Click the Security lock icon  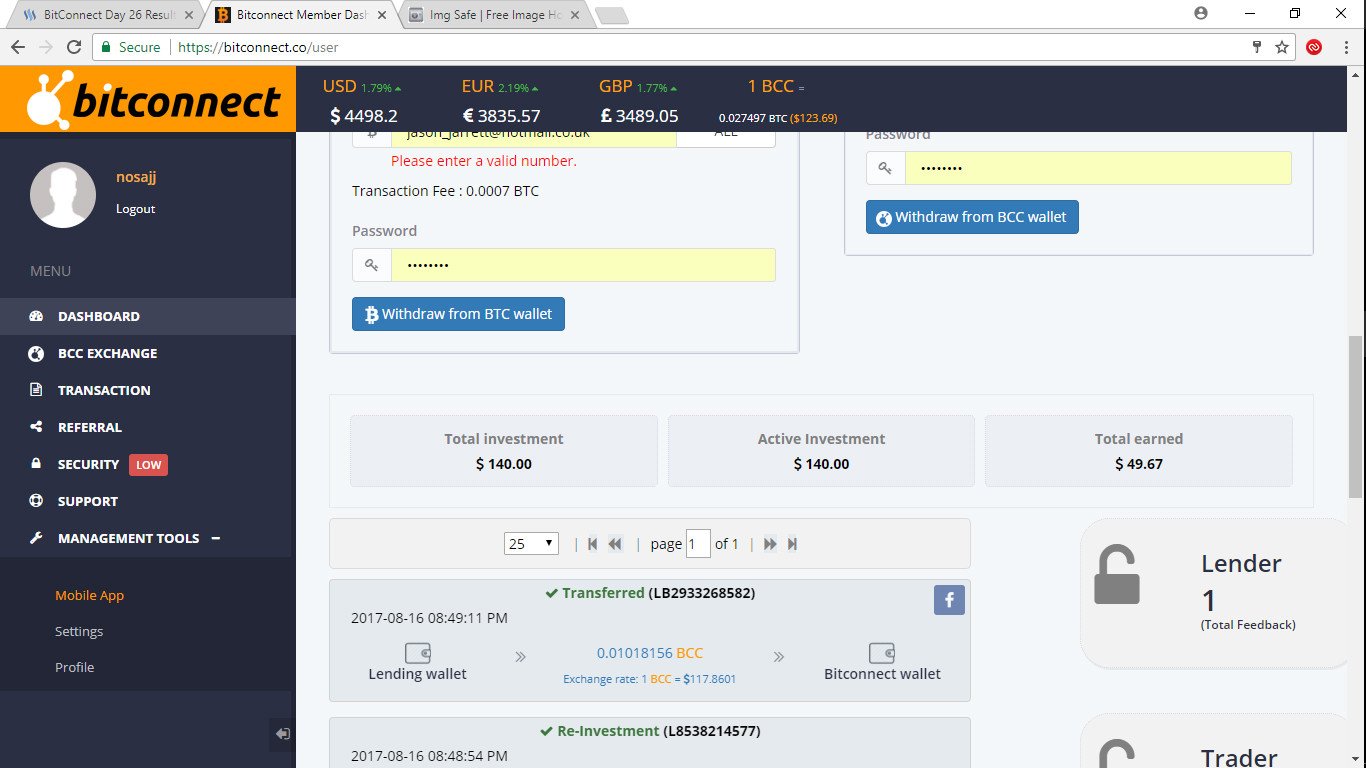coord(37,464)
